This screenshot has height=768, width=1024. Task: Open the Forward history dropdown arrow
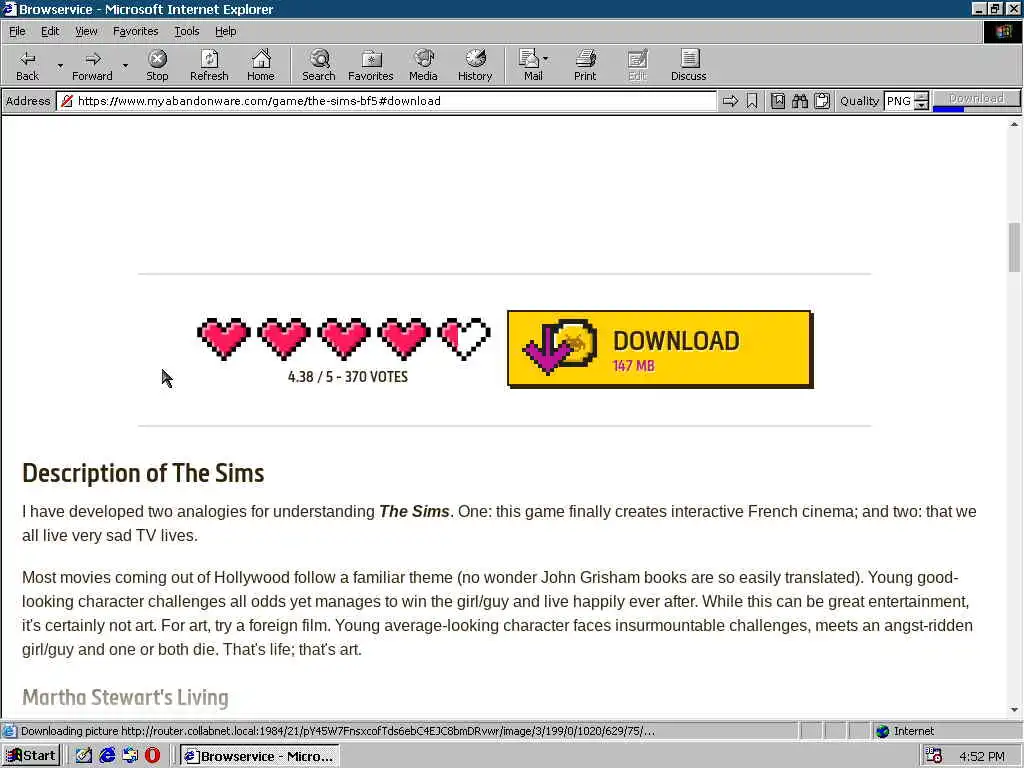[x=125, y=65]
